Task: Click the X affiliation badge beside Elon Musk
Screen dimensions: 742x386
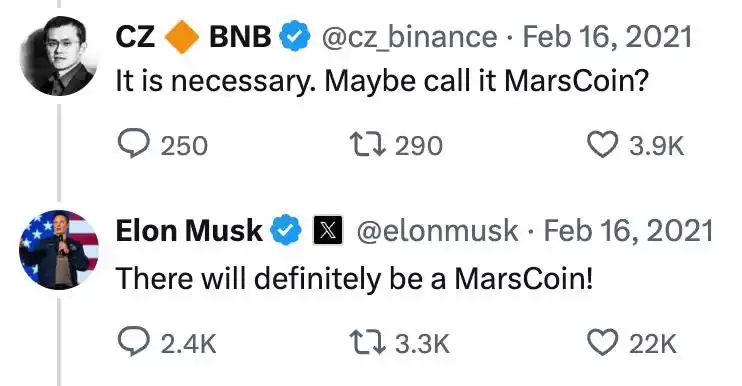Action: tap(327, 230)
